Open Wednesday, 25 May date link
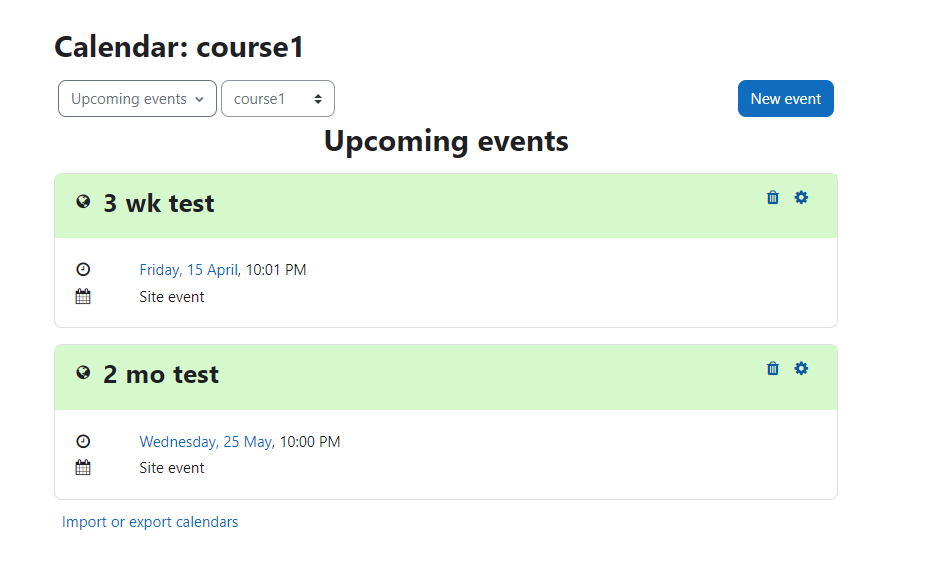This screenshot has width=933, height=575. click(206, 442)
